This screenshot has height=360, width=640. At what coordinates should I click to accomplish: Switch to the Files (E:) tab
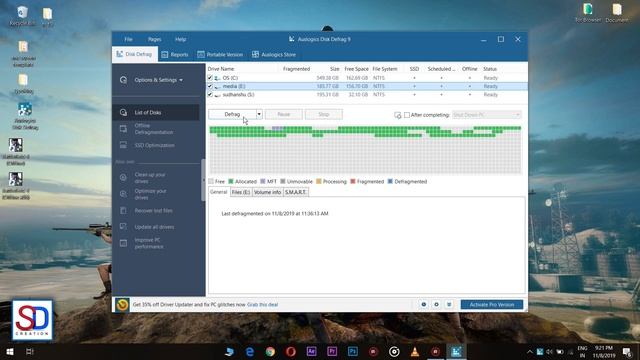[241, 192]
